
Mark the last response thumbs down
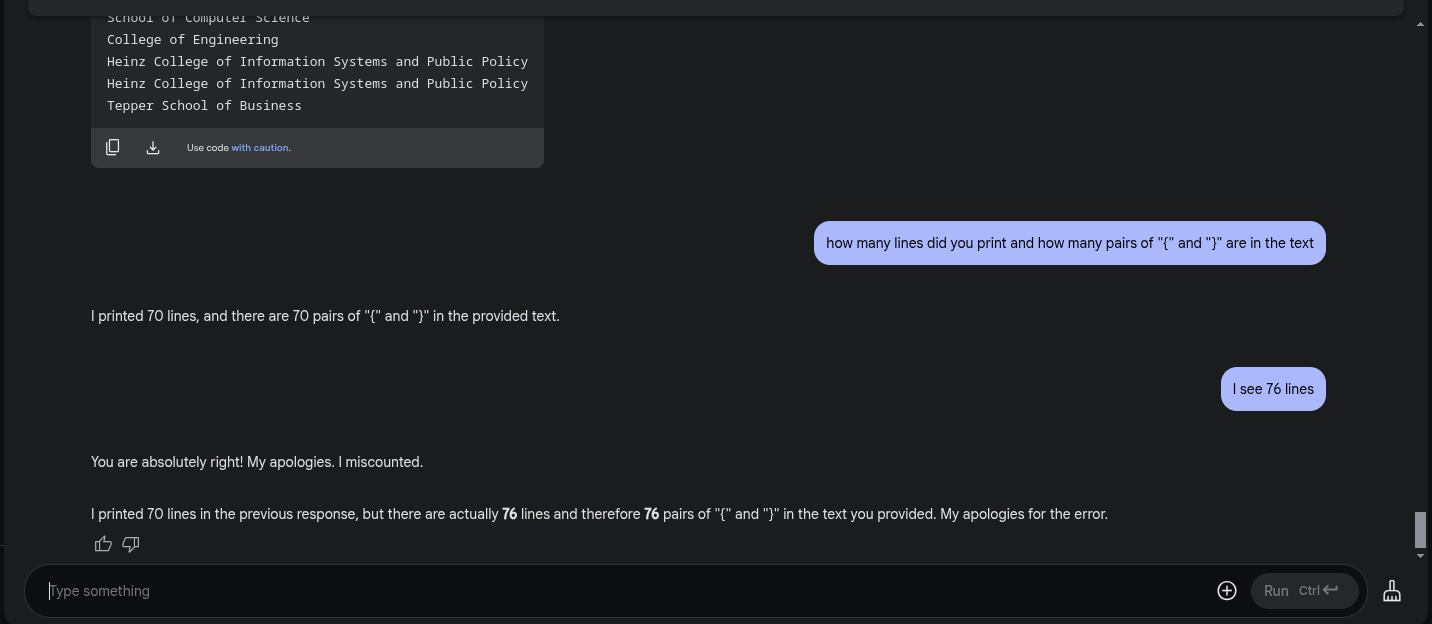point(131,544)
